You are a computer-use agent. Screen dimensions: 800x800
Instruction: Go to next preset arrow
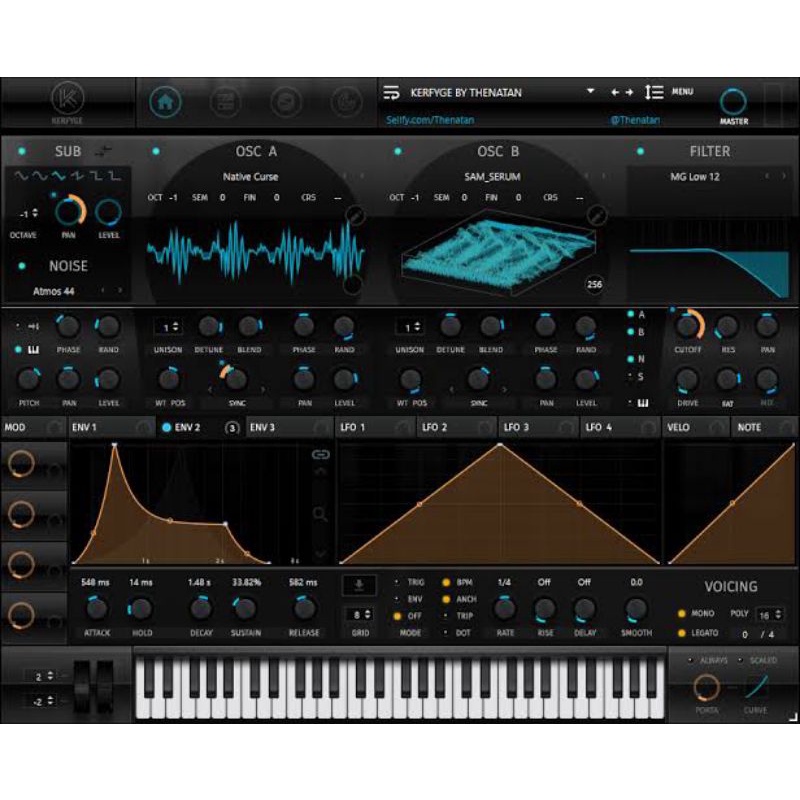(629, 92)
